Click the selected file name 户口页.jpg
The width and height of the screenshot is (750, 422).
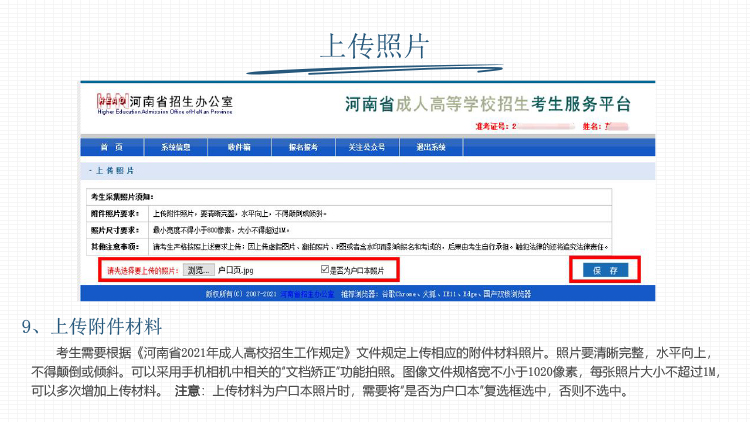(235, 270)
